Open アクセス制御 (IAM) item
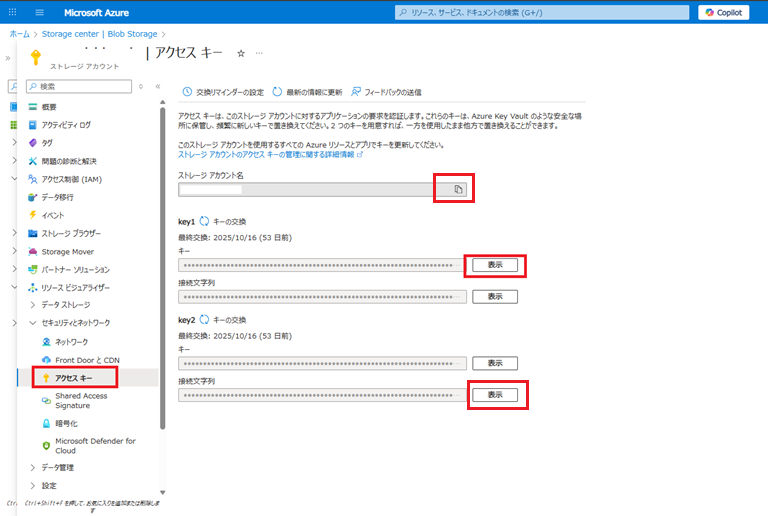 click(72, 179)
